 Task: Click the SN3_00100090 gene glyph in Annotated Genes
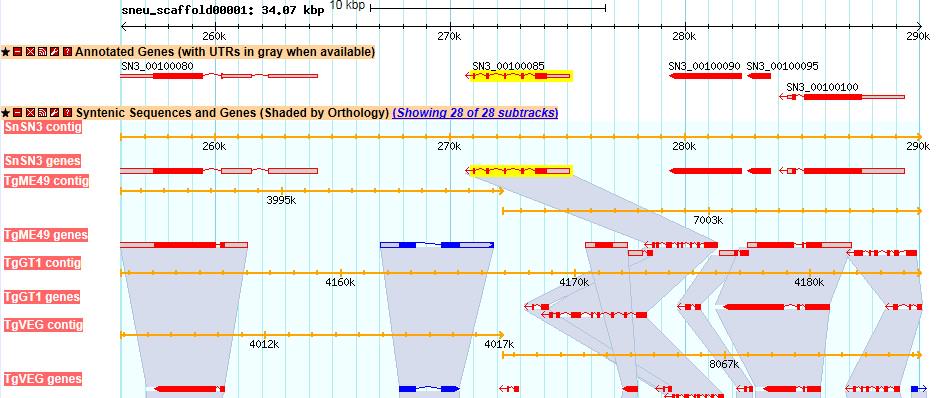click(706, 76)
